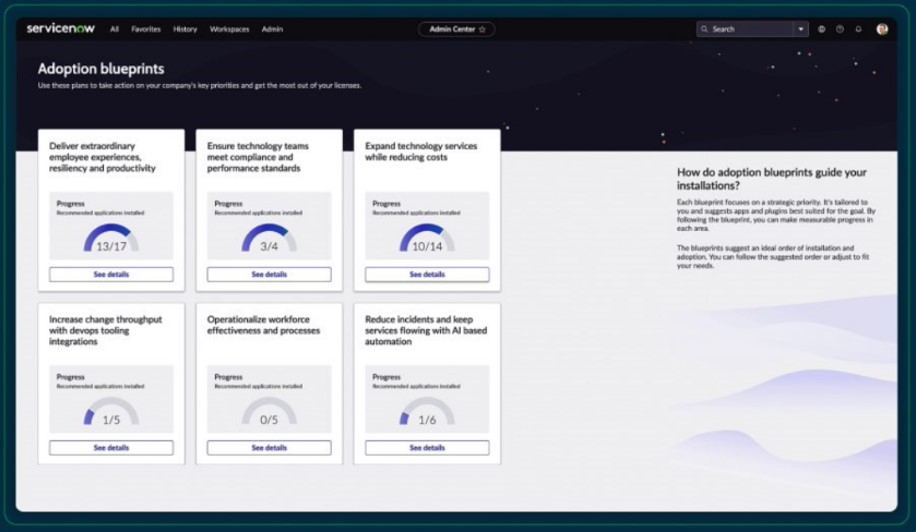Image resolution: width=916 pixels, height=532 pixels.
Task: Expand the search dropdown arrow
Action: [x=801, y=30]
